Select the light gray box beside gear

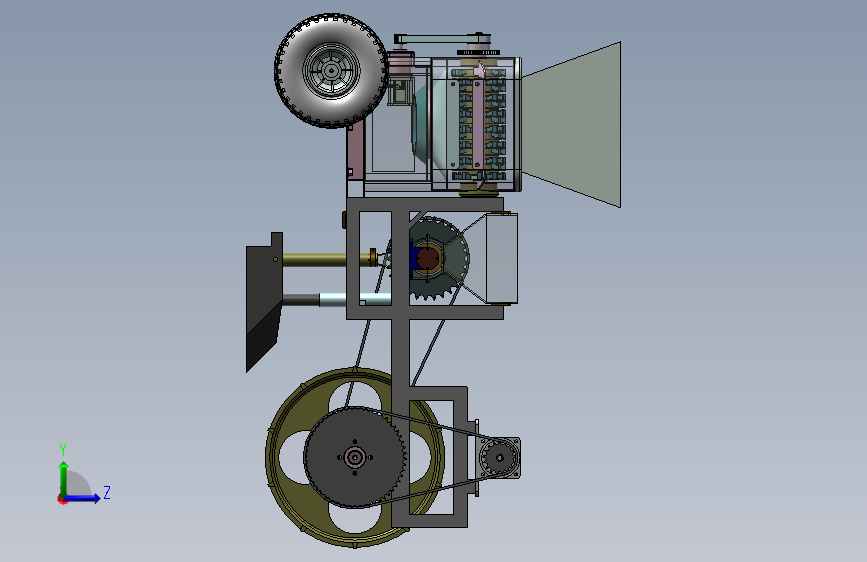(502, 259)
